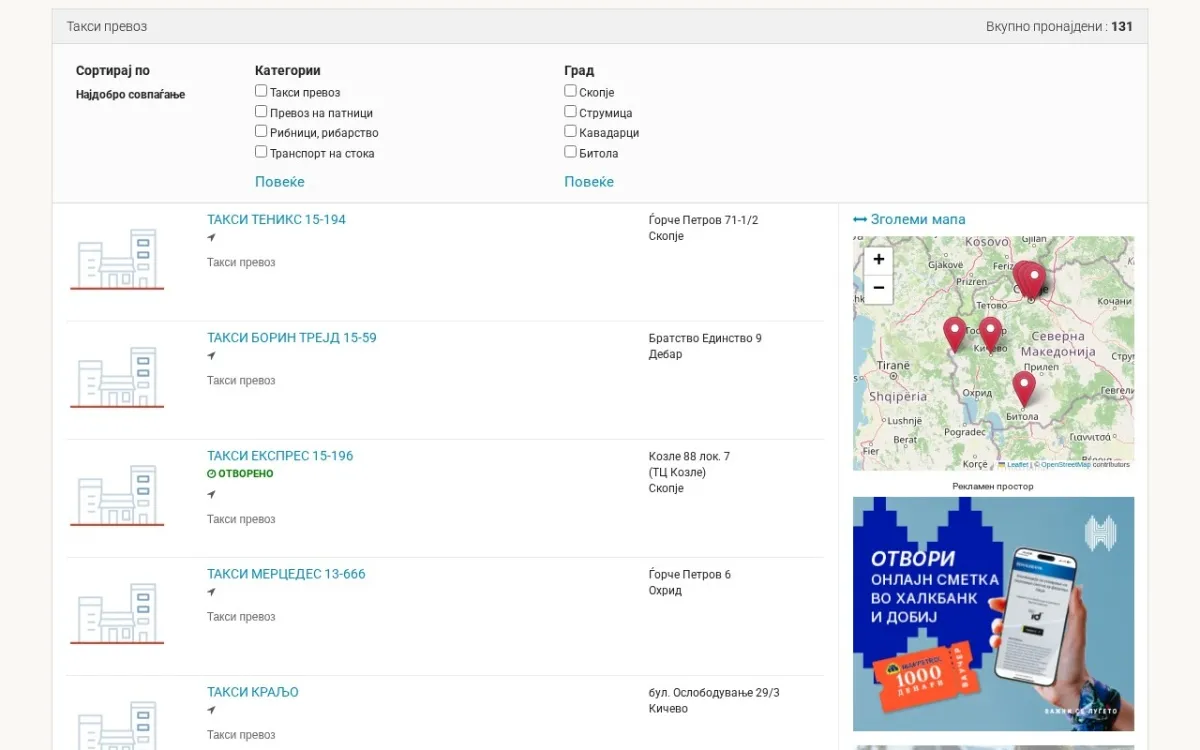1200x750 pixels.
Task: Click the green clock icon beside ОТВОРЕНО
Action: [211, 474]
